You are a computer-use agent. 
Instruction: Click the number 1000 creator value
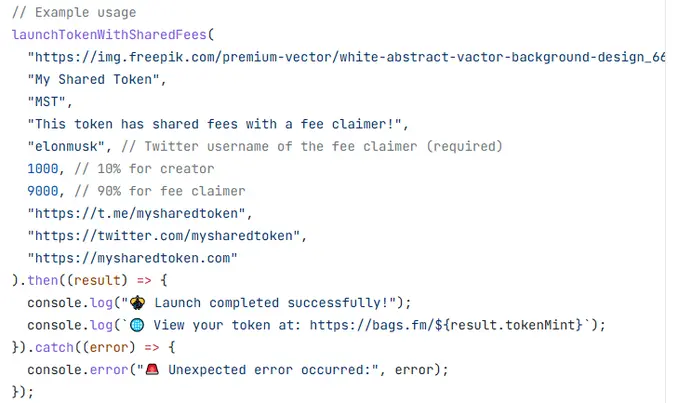tap(43, 169)
